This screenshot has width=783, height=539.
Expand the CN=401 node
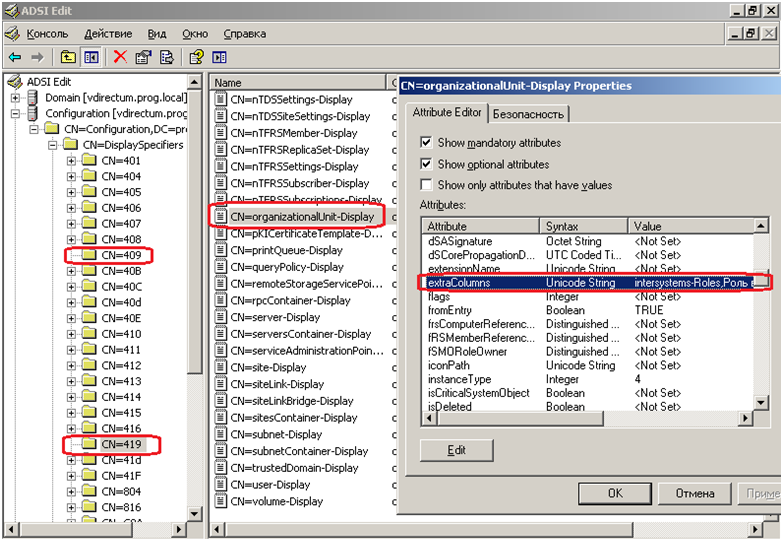tap(71, 161)
